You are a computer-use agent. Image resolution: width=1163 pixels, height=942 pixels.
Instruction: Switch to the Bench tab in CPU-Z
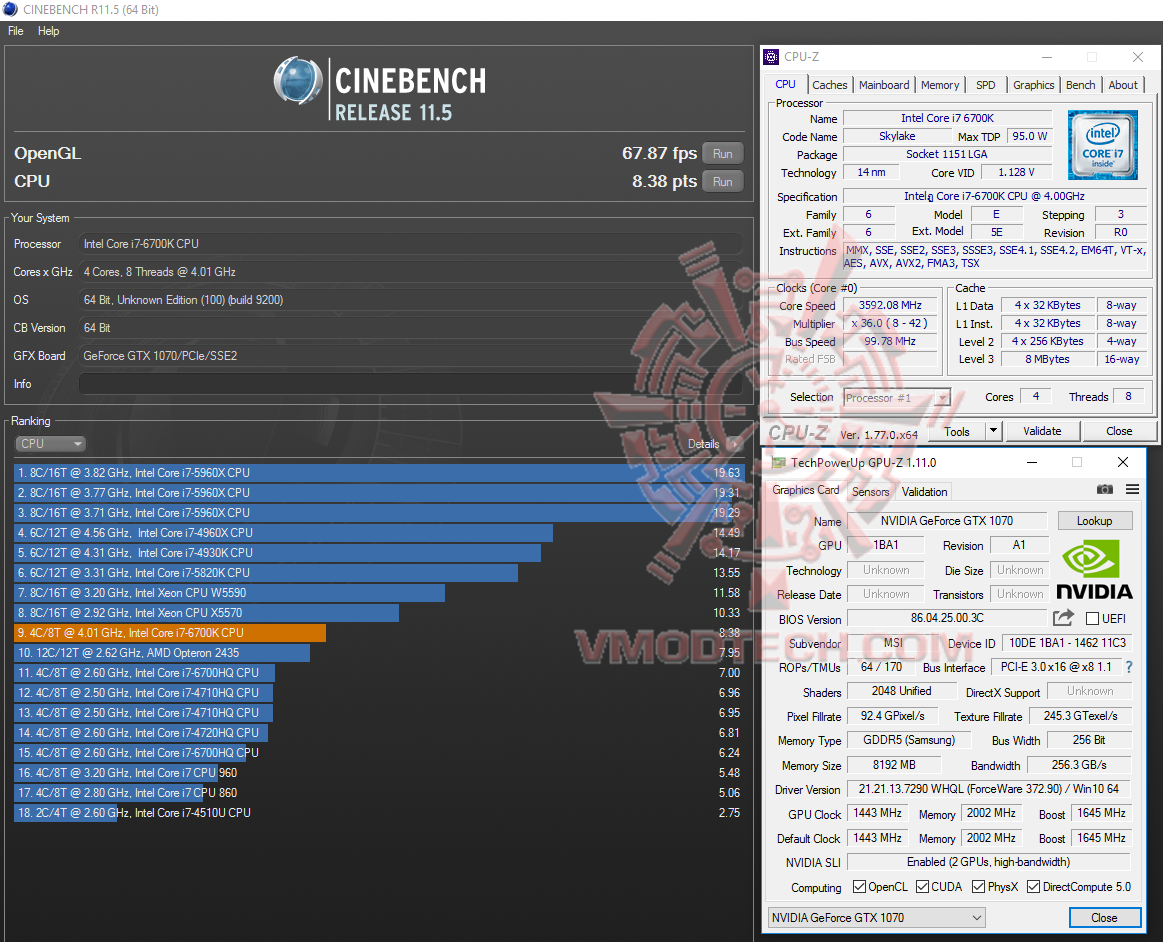click(x=1081, y=85)
